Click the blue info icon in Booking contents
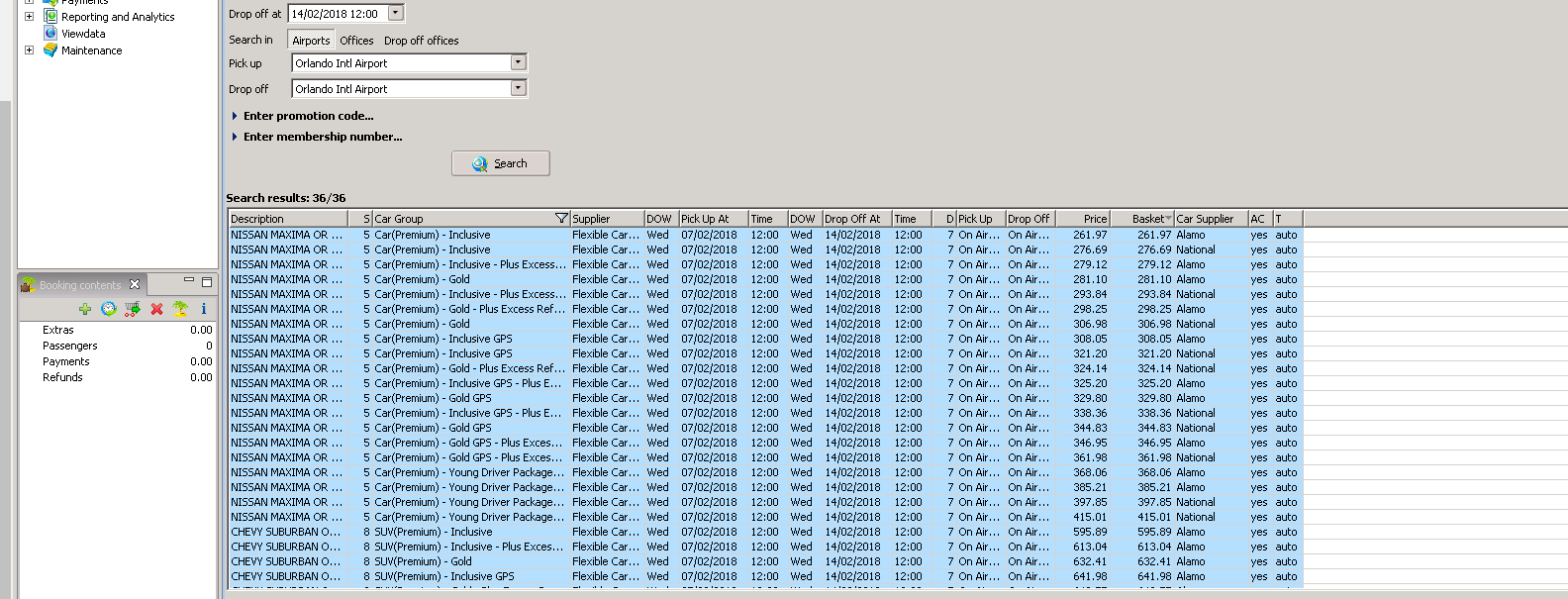The height and width of the screenshot is (599, 1568). tap(204, 309)
